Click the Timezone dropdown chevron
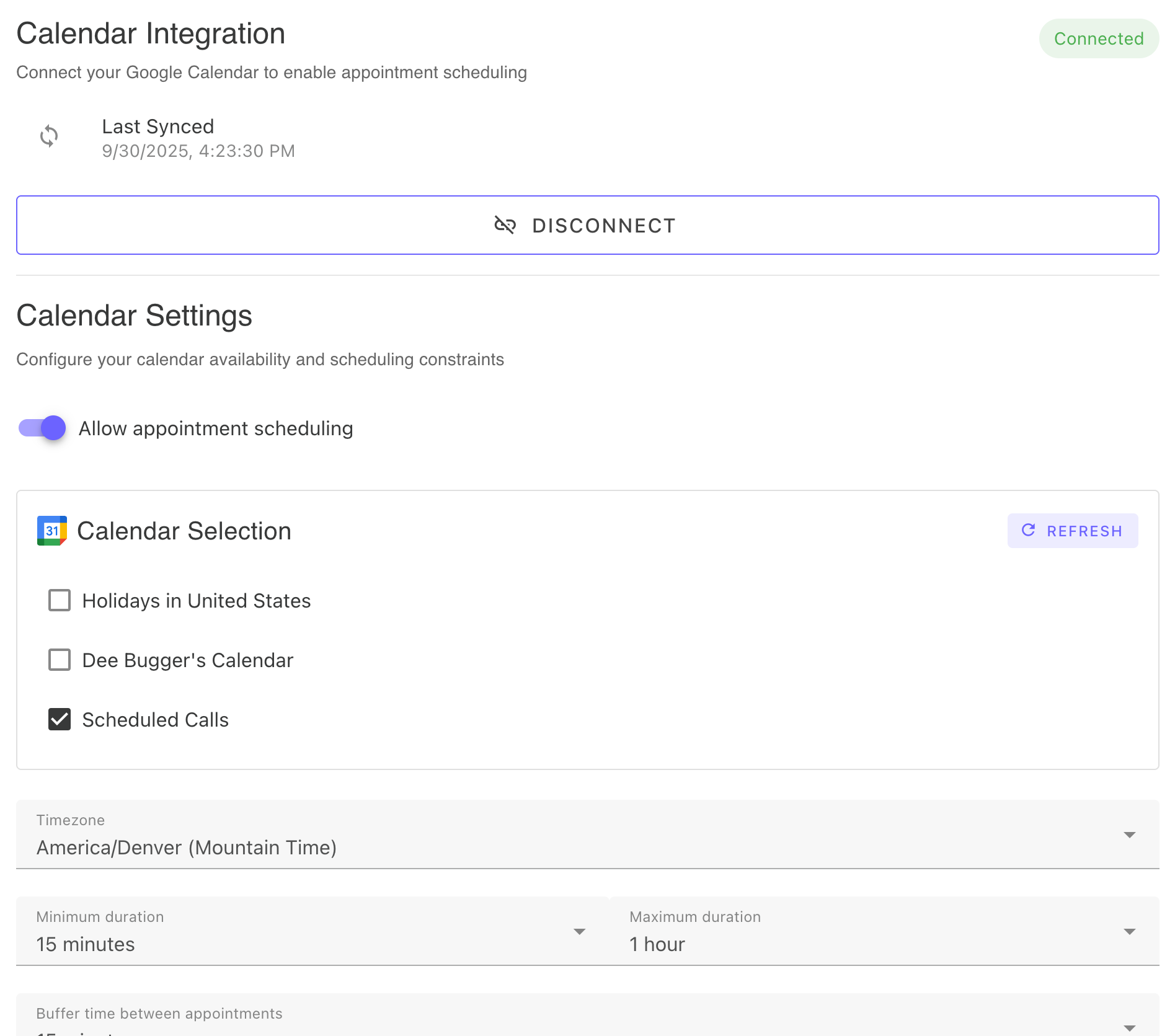 point(1130,835)
